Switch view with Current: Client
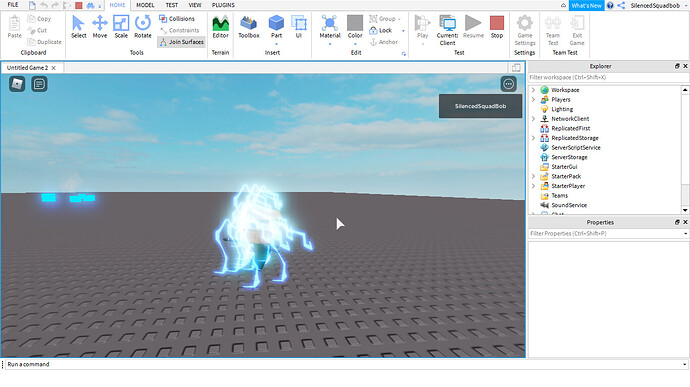 (x=447, y=30)
